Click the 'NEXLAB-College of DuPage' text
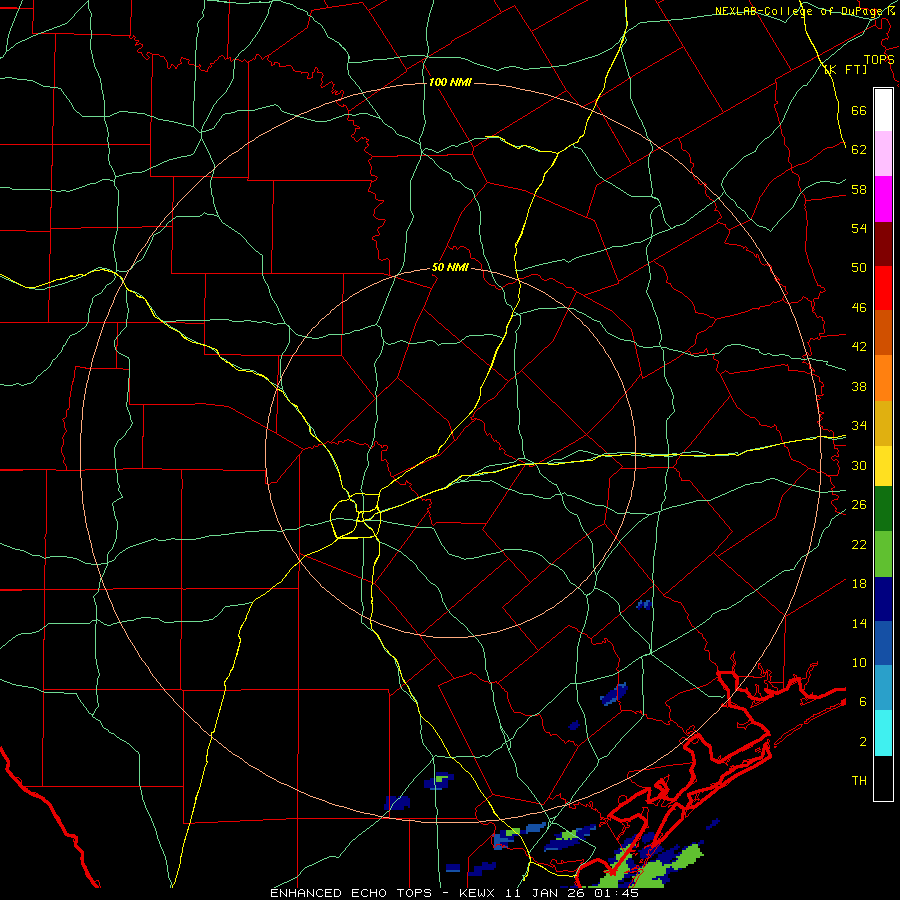The width and height of the screenshot is (900, 900). point(798,11)
